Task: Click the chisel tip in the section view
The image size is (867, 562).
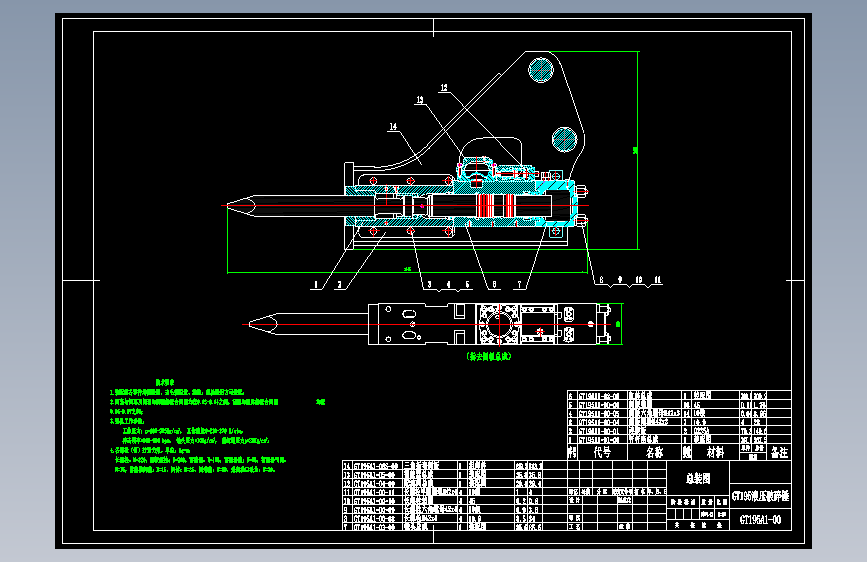Action: click(x=241, y=206)
